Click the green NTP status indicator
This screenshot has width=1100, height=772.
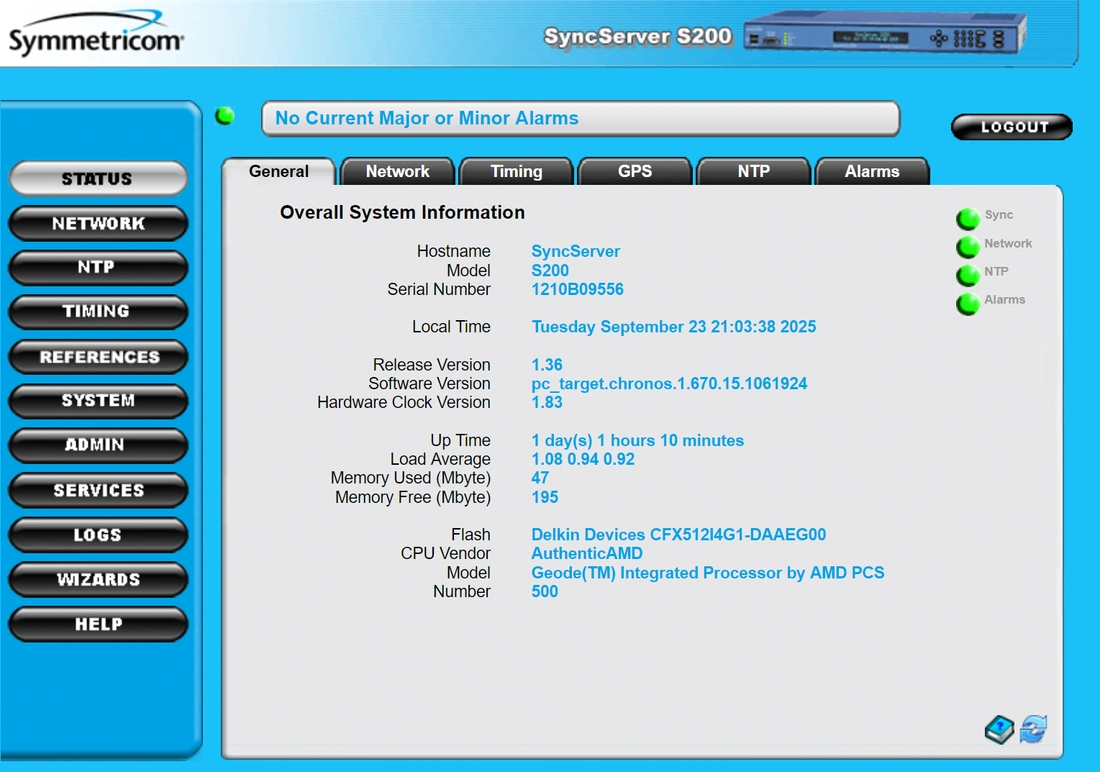967,274
